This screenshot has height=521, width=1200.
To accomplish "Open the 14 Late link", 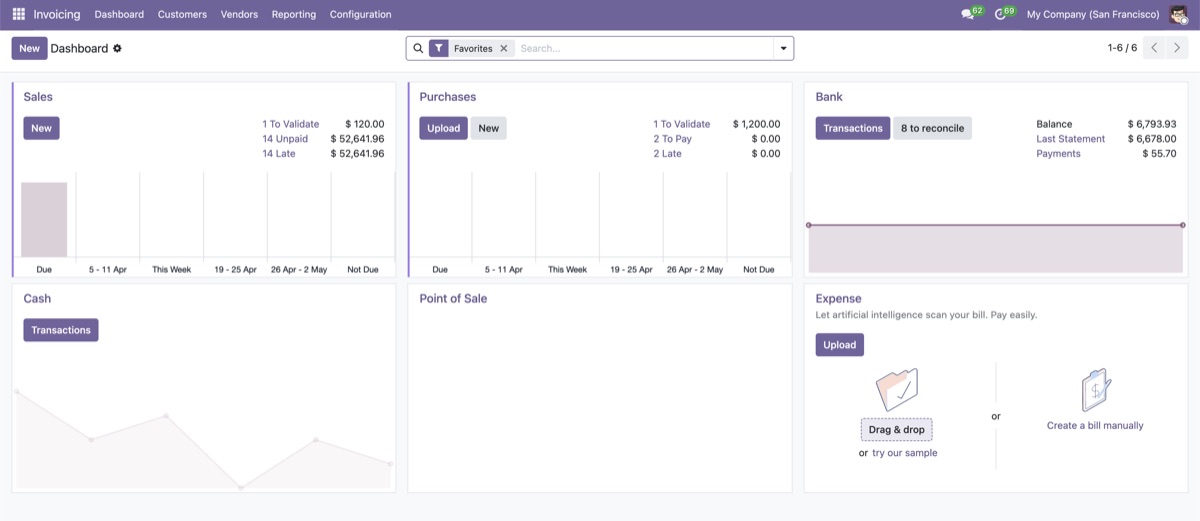I will tap(279, 154).
